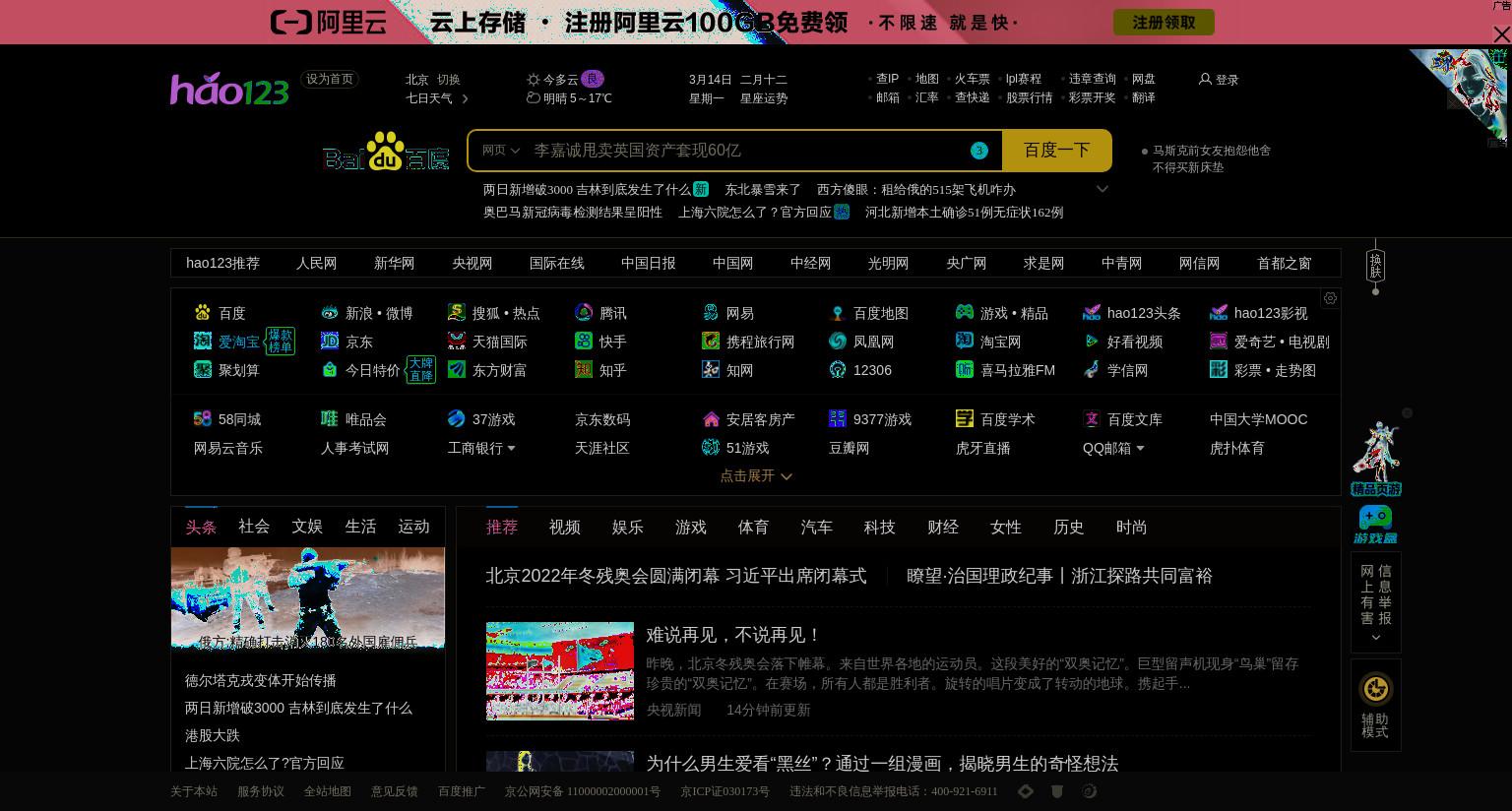Click the 注册领取 ad button
Screen dimensions: 1512x811
click(1164, 22)
